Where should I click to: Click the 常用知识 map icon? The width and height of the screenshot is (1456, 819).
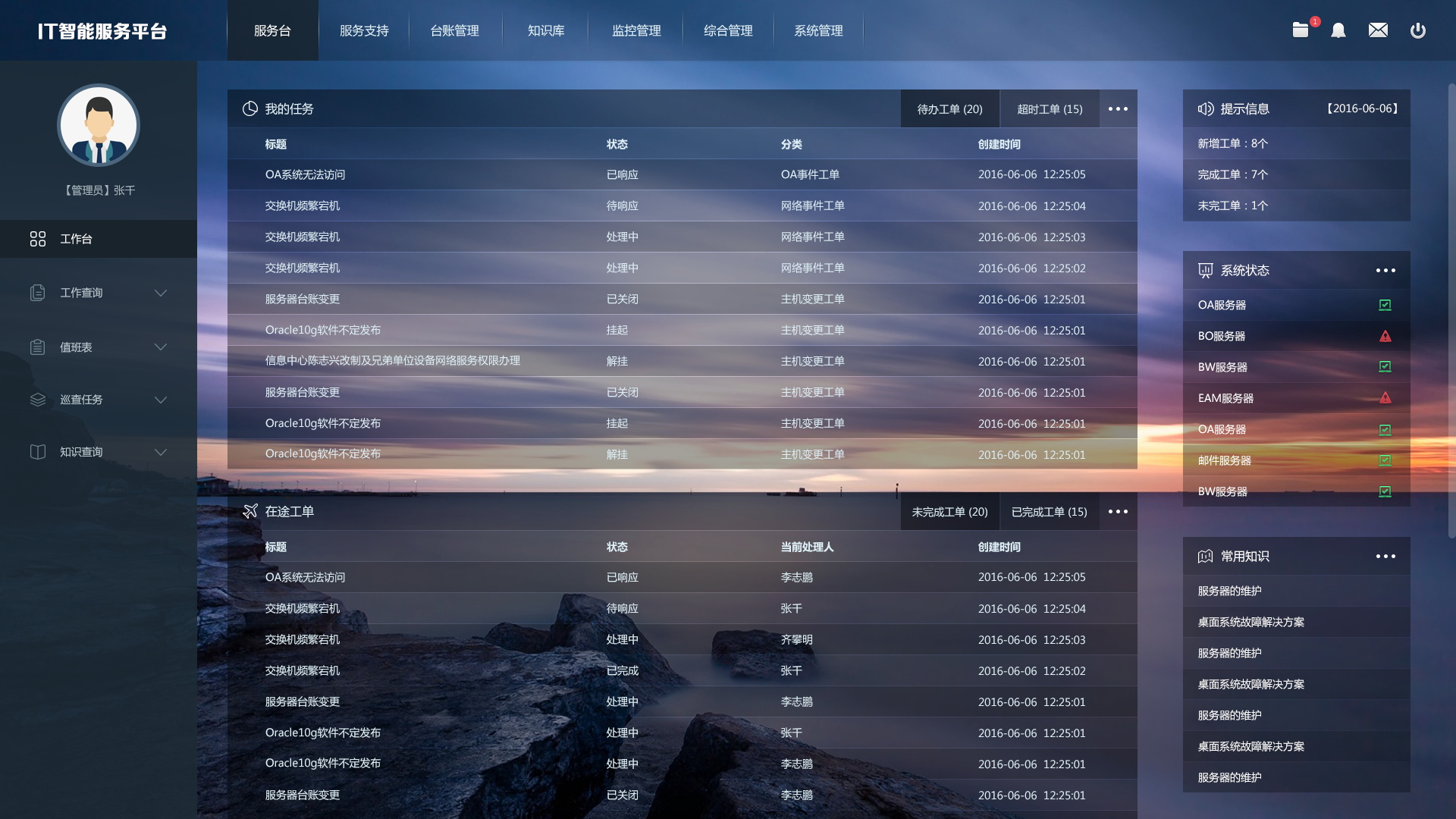point(1206,557)
